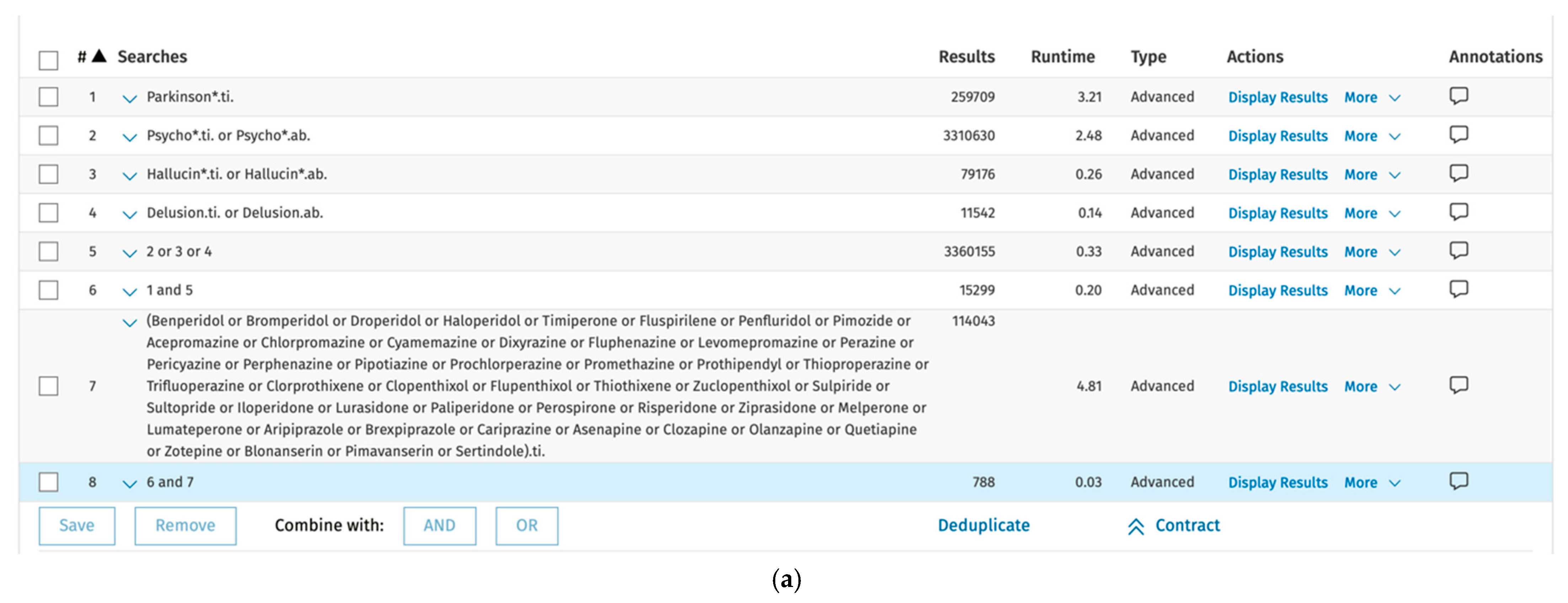
Task: Open annotation icon for search 7
Action: [x=1459, y=386]
